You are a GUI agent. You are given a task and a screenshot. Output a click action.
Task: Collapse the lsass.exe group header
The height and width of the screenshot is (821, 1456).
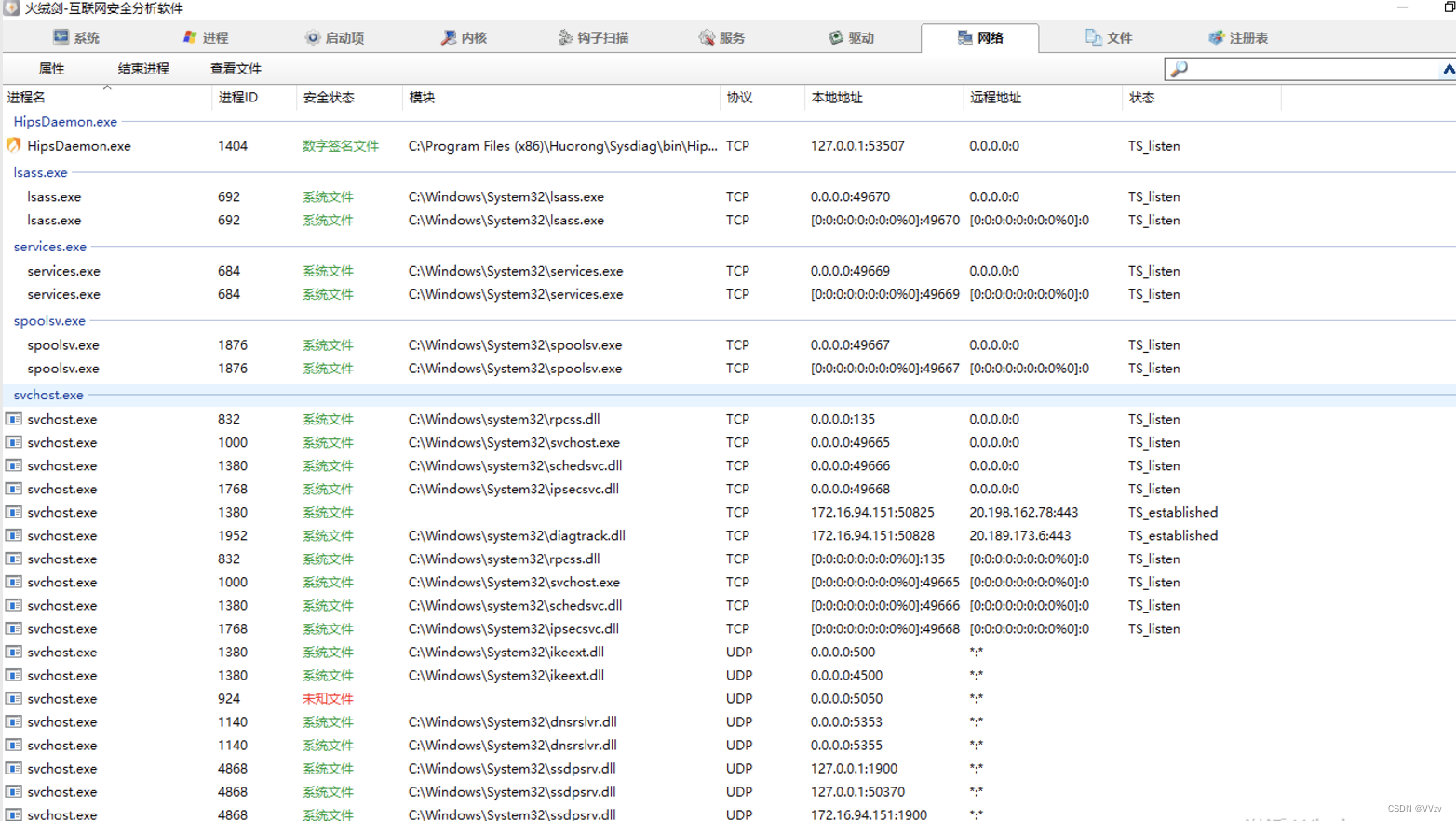click(x=40, y=172)
